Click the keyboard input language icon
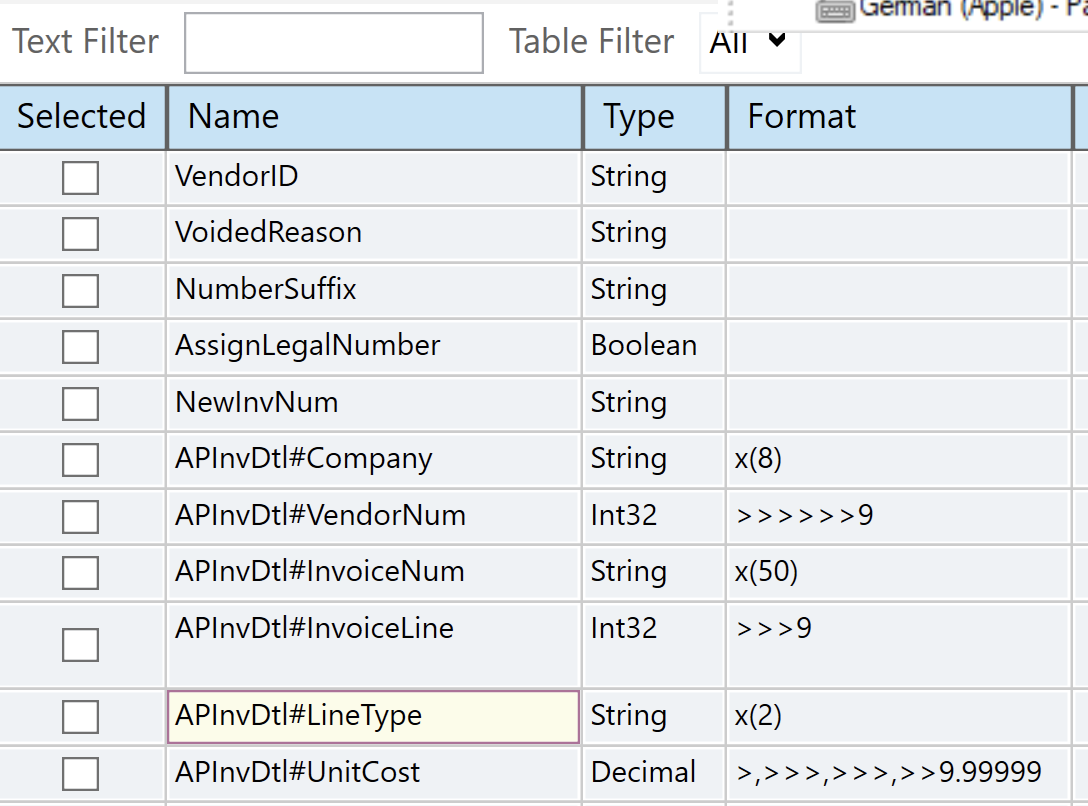This screenshot has height=806, width=1088. (x=835, y=11)
